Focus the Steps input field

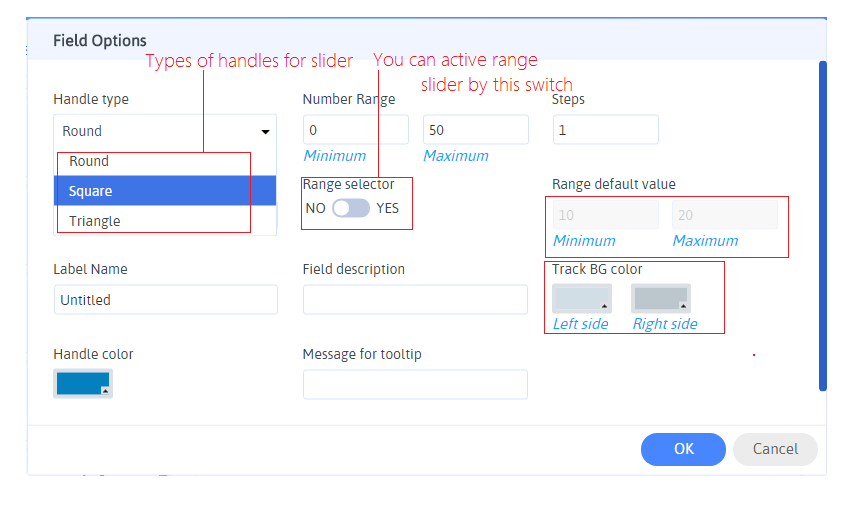605,130
